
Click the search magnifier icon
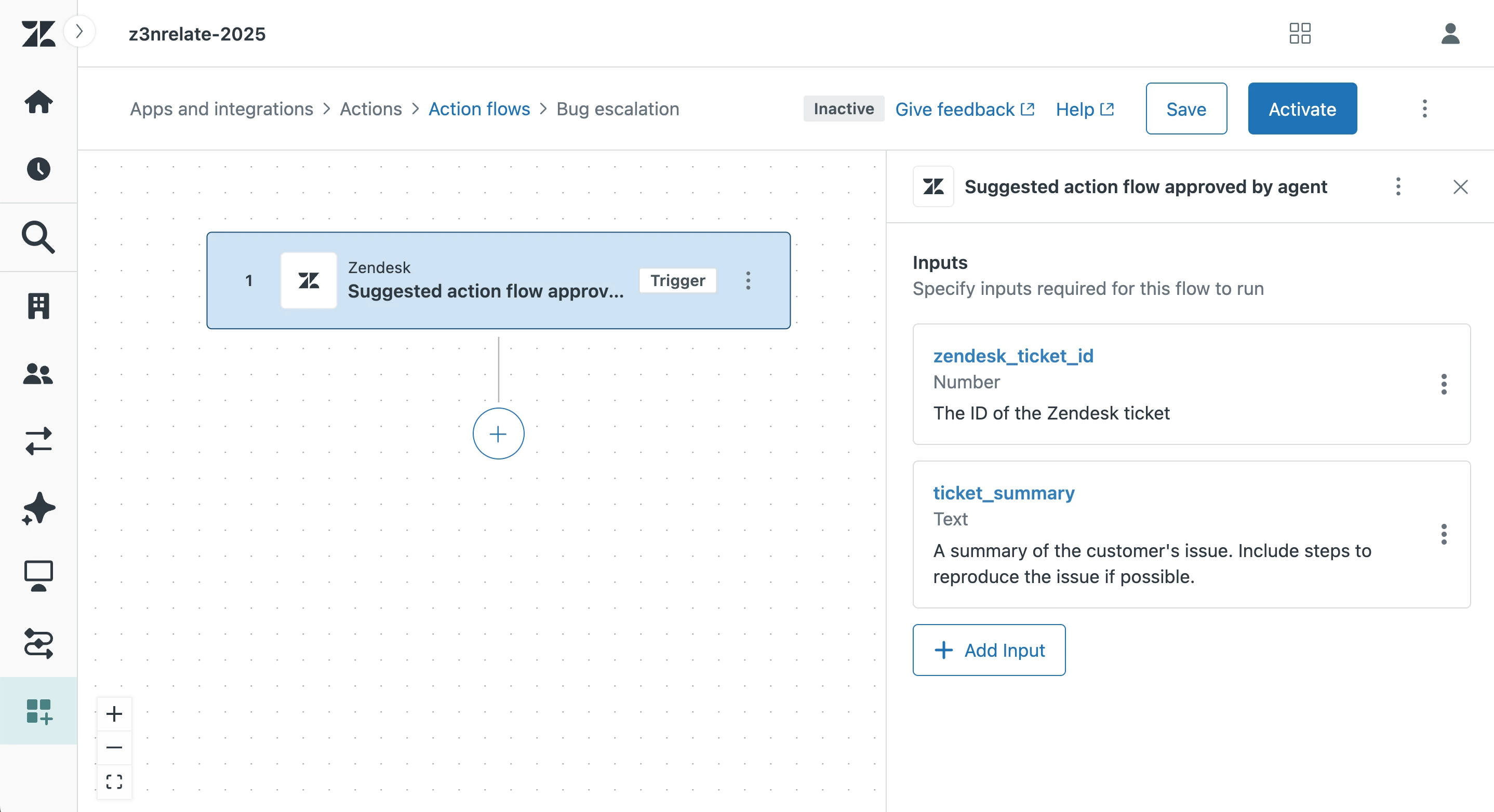pyautogui.click(x=38, y=237)
